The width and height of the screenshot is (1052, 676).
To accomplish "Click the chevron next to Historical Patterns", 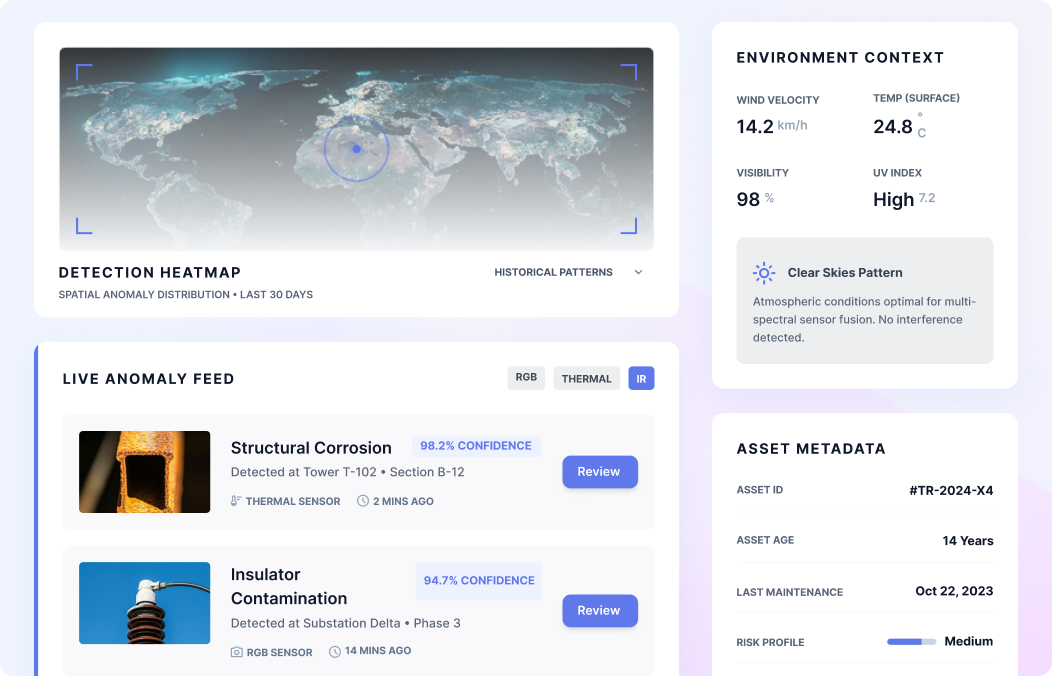I will coord(638,272).
